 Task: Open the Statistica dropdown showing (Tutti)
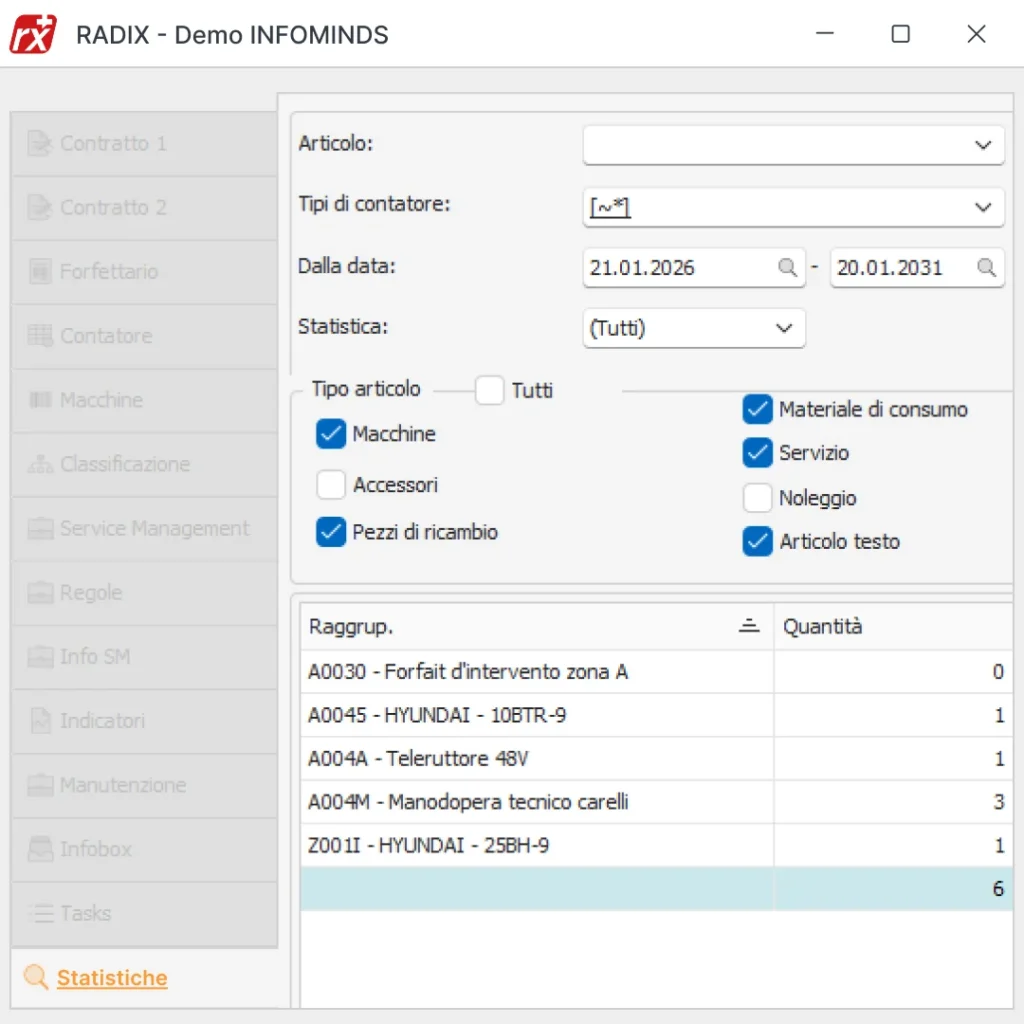(x=783, y=328)
